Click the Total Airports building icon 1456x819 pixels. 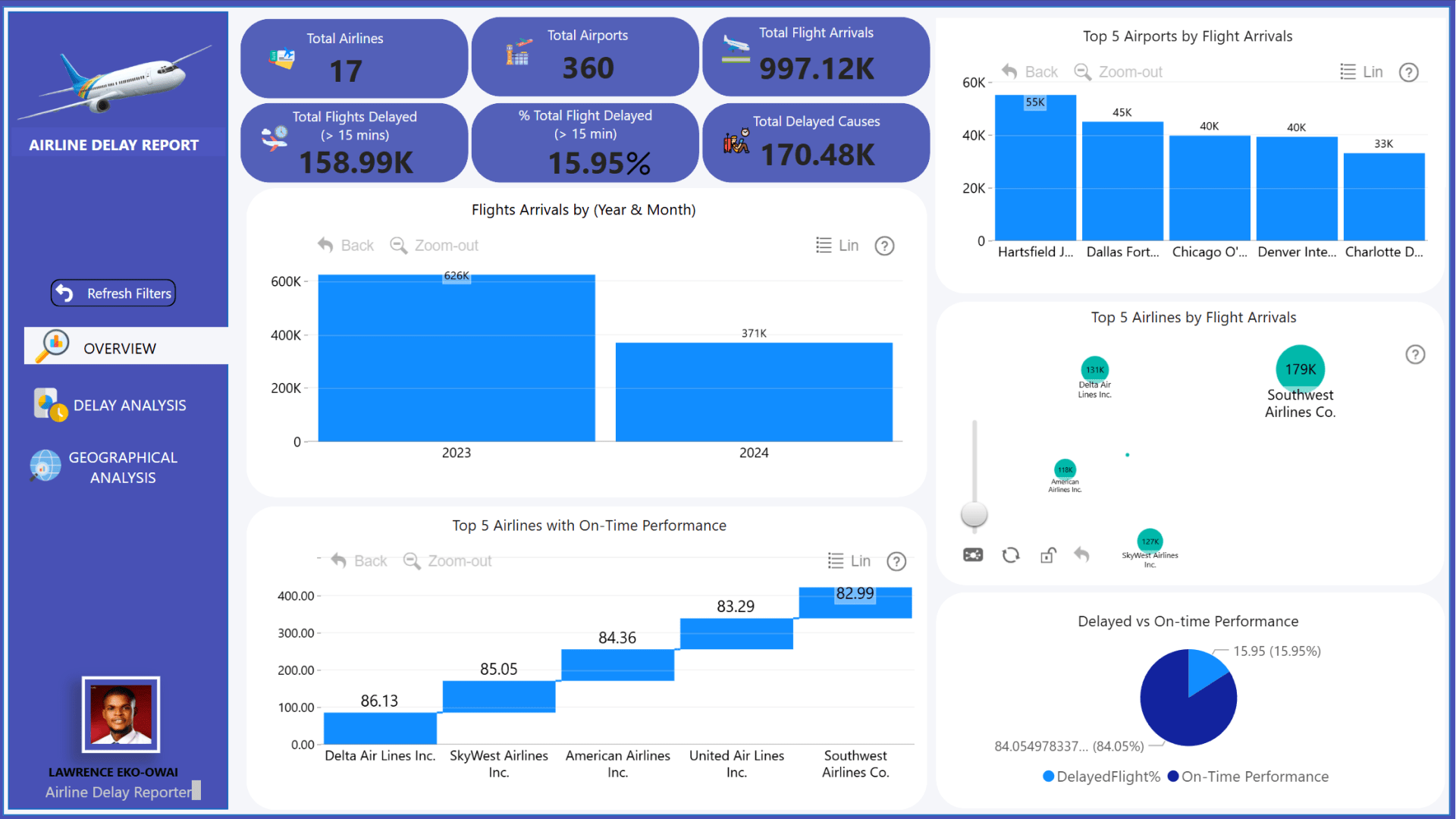click(518, 53)
